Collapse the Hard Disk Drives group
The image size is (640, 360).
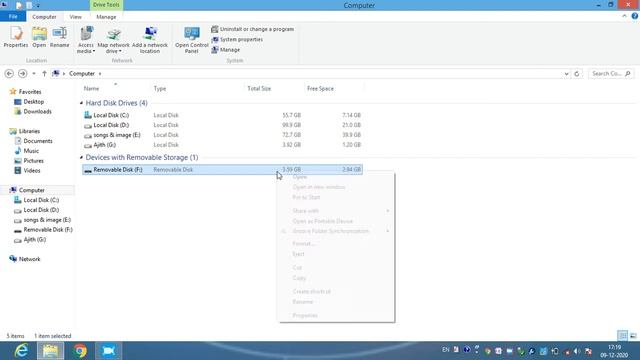pyautogui.click(x=81, y=103)
